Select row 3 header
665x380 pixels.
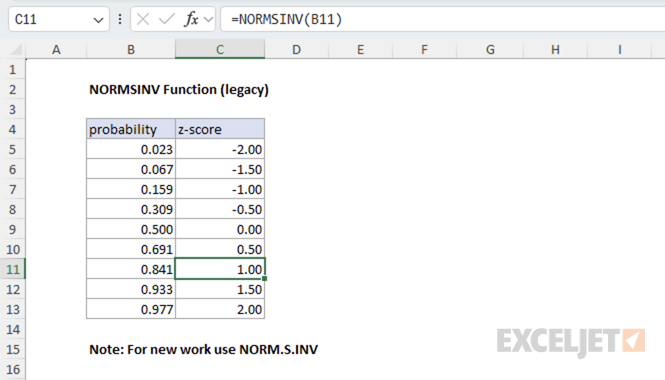[x=13, y=109]
